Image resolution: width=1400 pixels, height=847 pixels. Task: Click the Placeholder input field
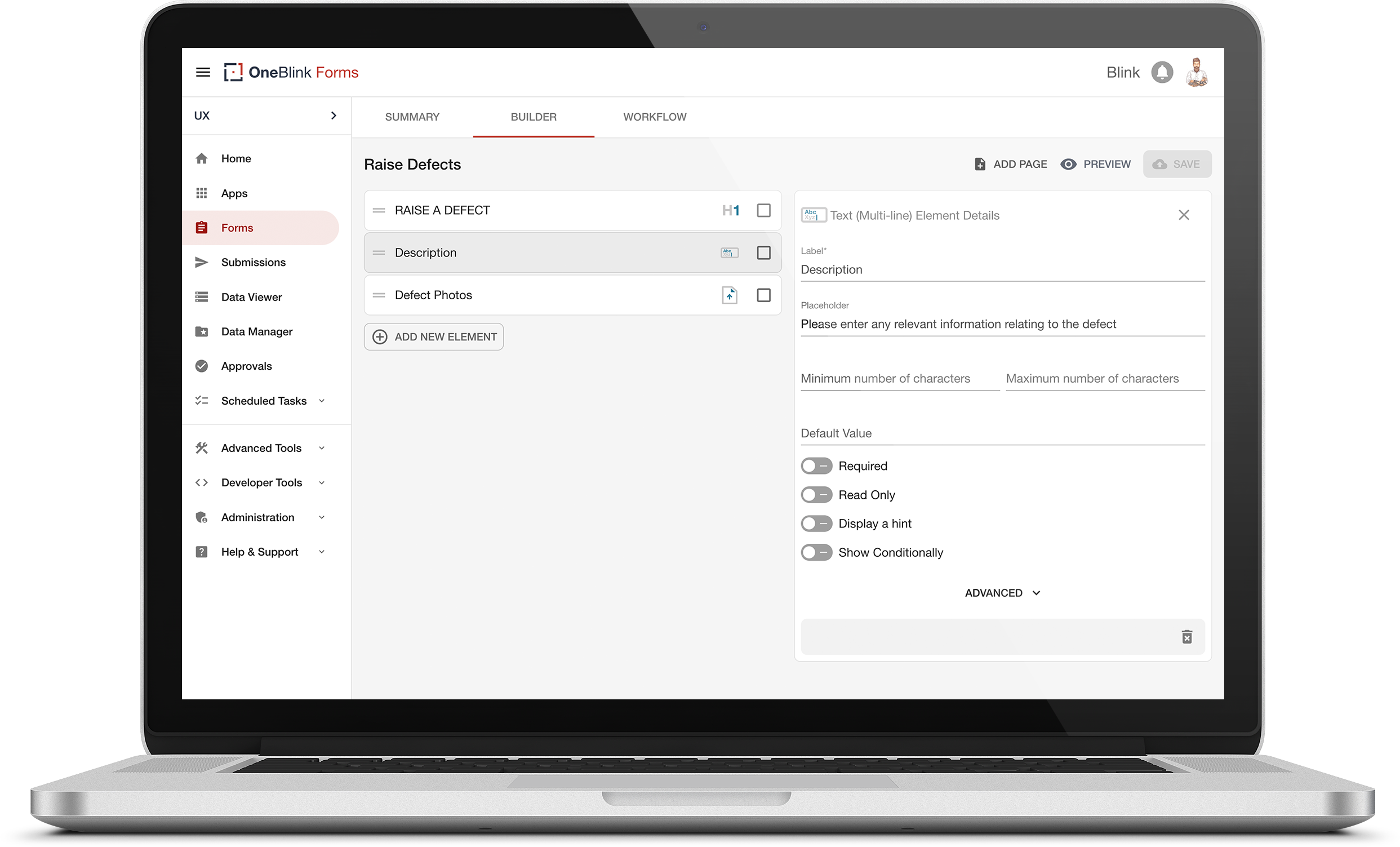(x=1000, y=323)
